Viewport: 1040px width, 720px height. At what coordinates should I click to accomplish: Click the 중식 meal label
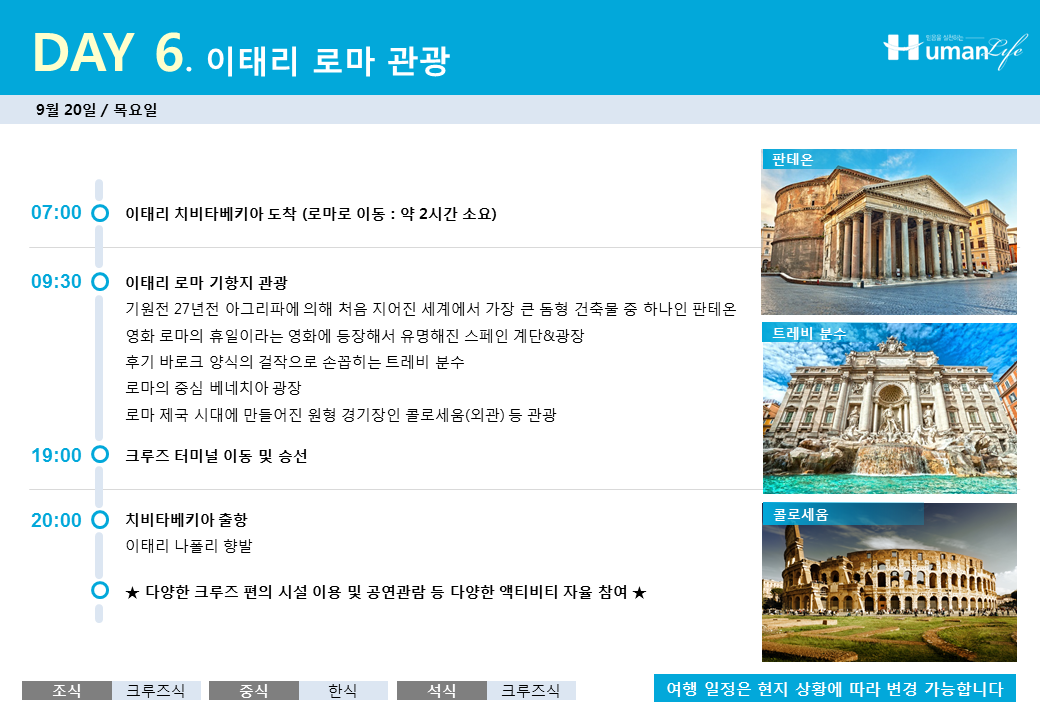click(x=254, y=690)
